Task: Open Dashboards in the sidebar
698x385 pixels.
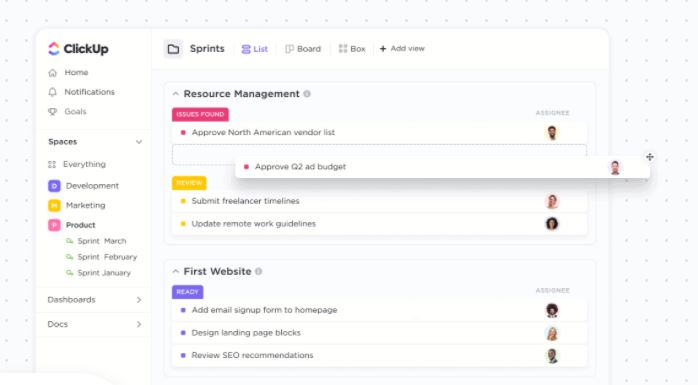Action: click(x=71, y=300)
